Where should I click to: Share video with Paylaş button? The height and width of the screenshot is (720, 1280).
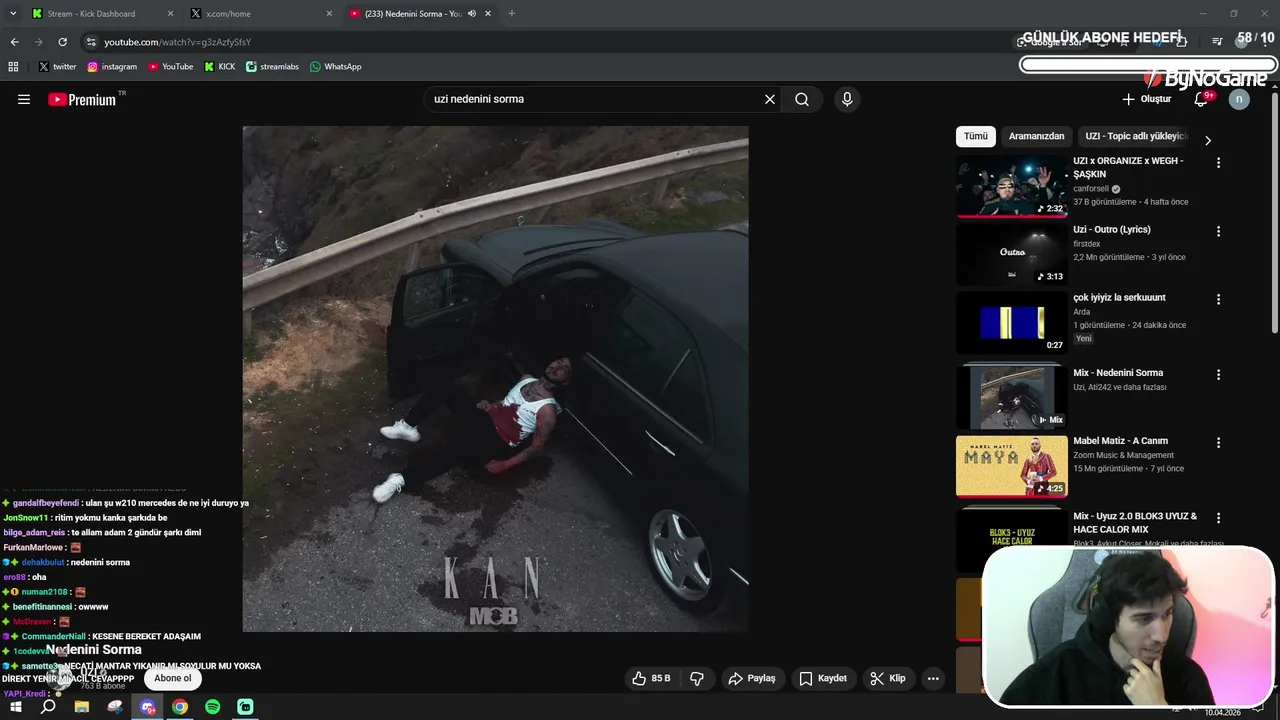point(752,678)
